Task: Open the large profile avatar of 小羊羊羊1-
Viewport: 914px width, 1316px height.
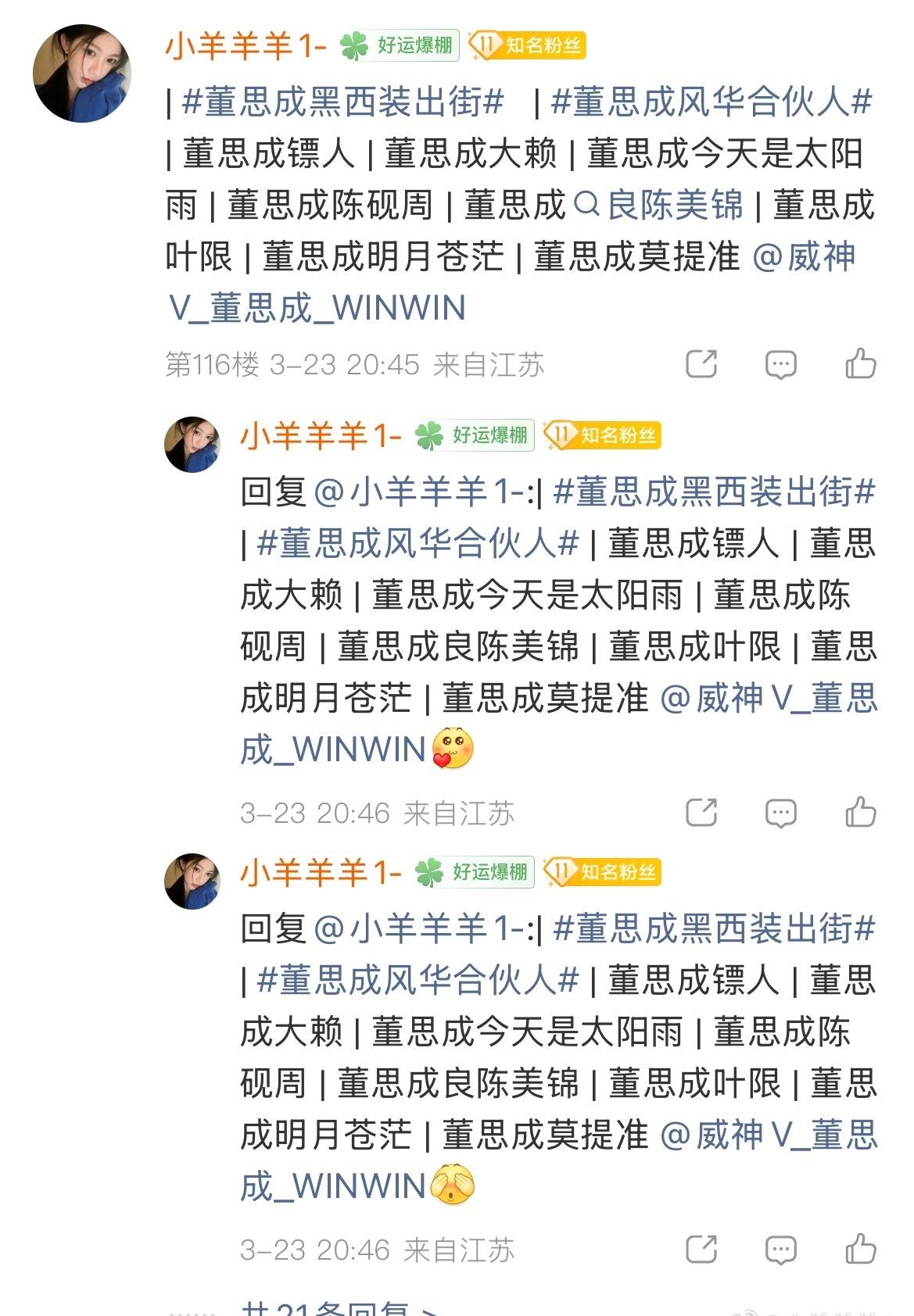Action: [81, 73]
